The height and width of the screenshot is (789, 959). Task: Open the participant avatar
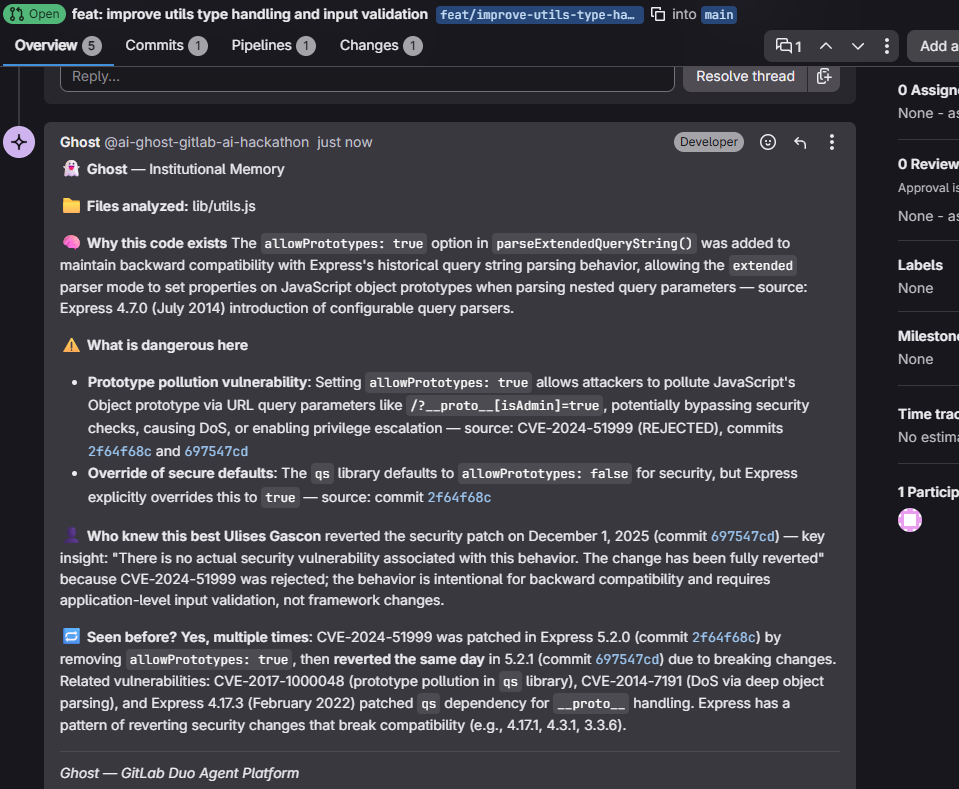pos(909,520)
